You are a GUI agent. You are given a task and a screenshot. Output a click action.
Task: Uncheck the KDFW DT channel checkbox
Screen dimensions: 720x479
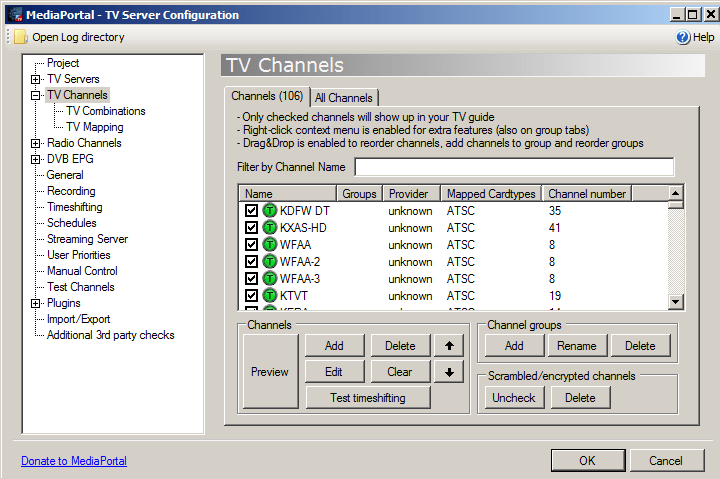(x=251, y=211)
